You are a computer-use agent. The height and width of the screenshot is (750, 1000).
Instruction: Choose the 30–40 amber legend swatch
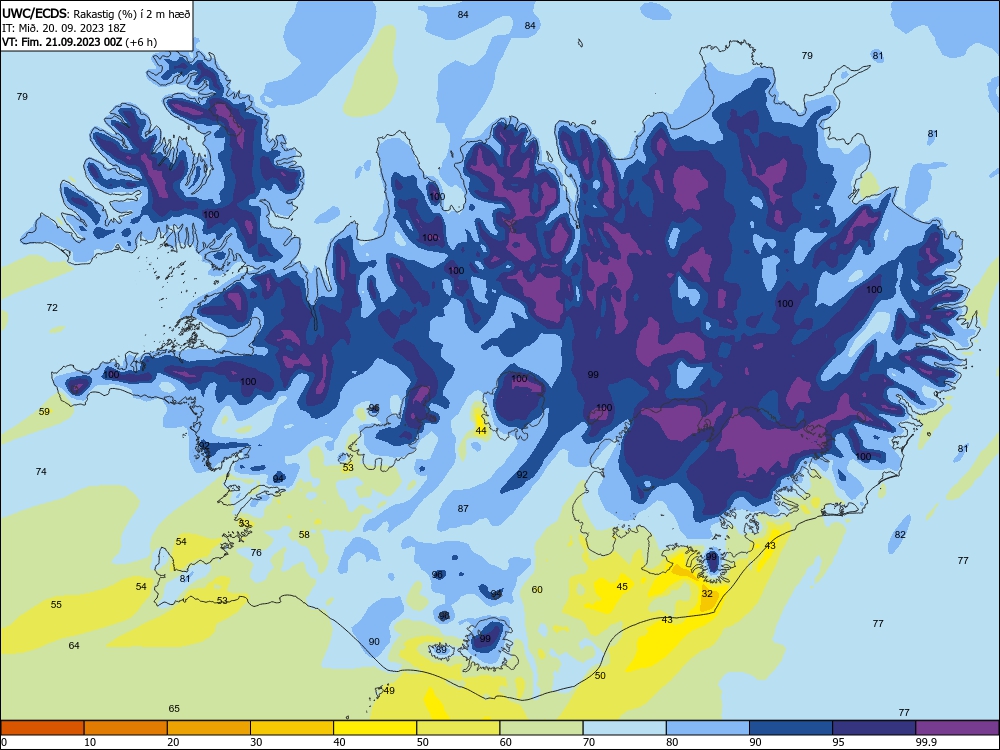point(292,728)
